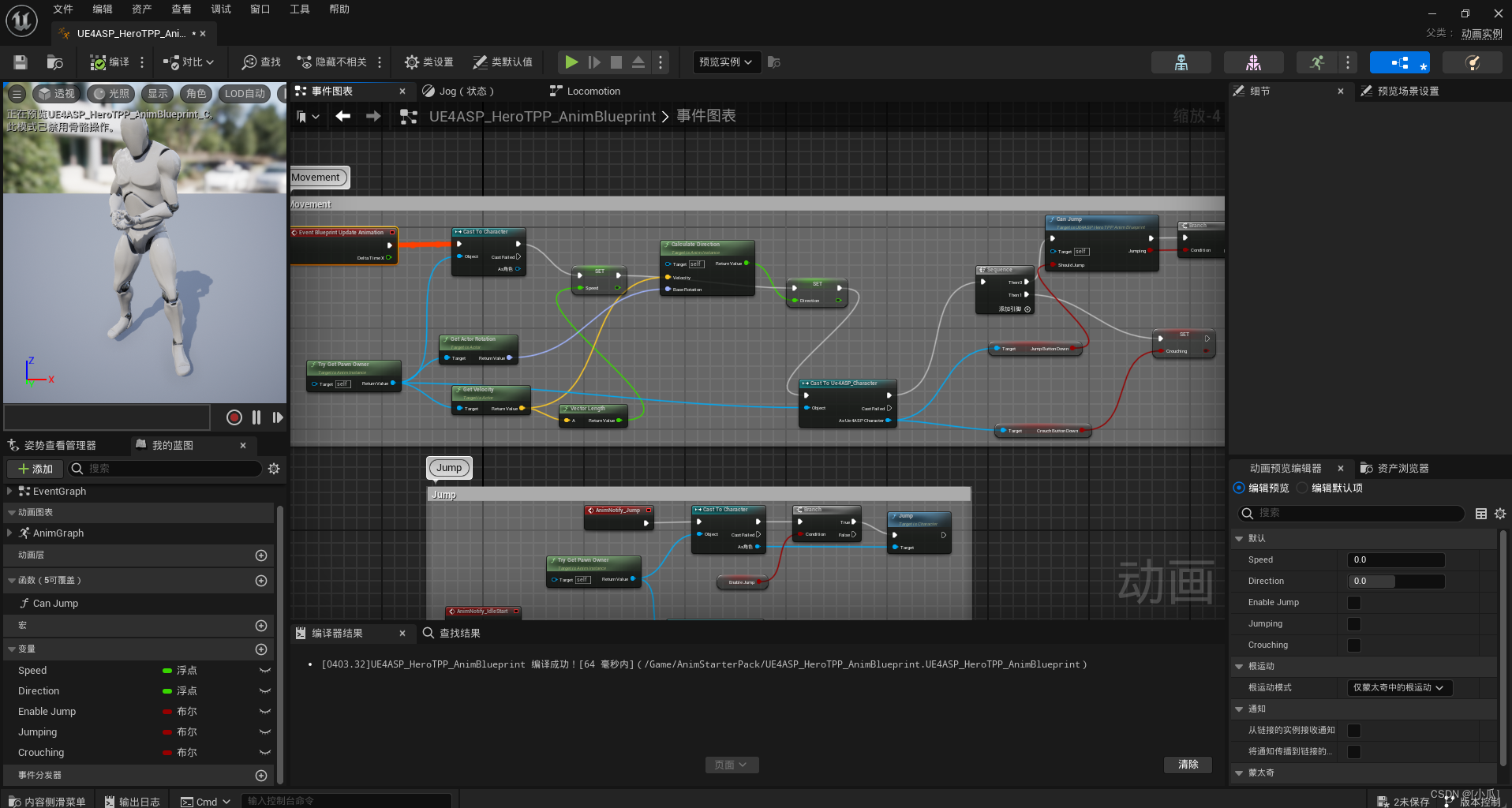Click the Stop simulation square icon
Screen dimensions: 1512x808
coord(616,62)
